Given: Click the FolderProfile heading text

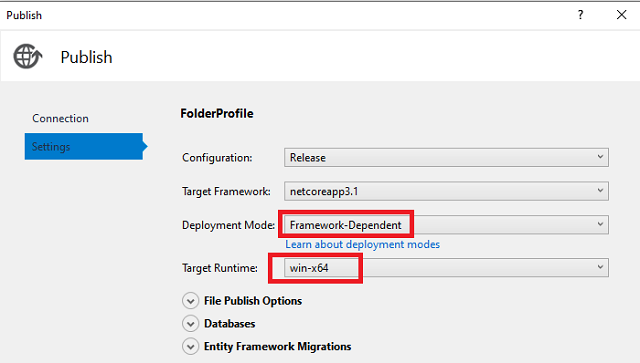Looking at the screenshot, I should [217, 114].
